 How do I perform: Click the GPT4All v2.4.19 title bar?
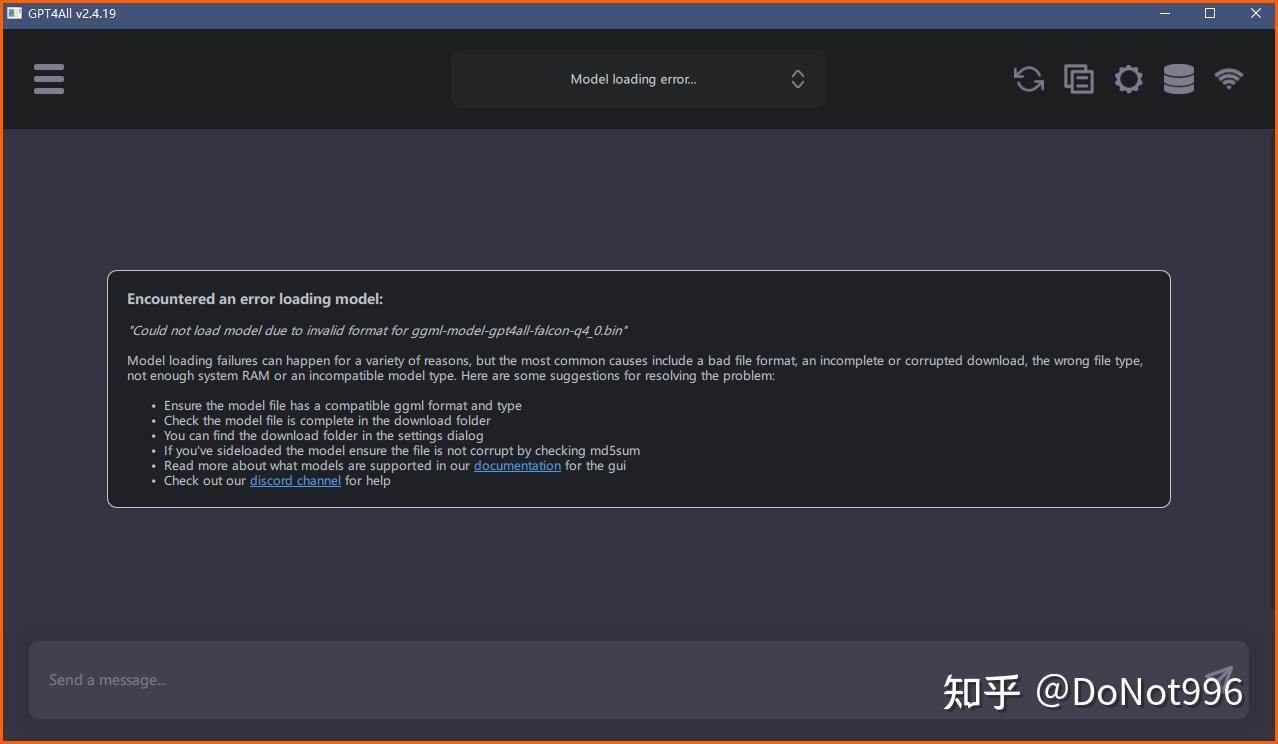(x=600, y=13)
